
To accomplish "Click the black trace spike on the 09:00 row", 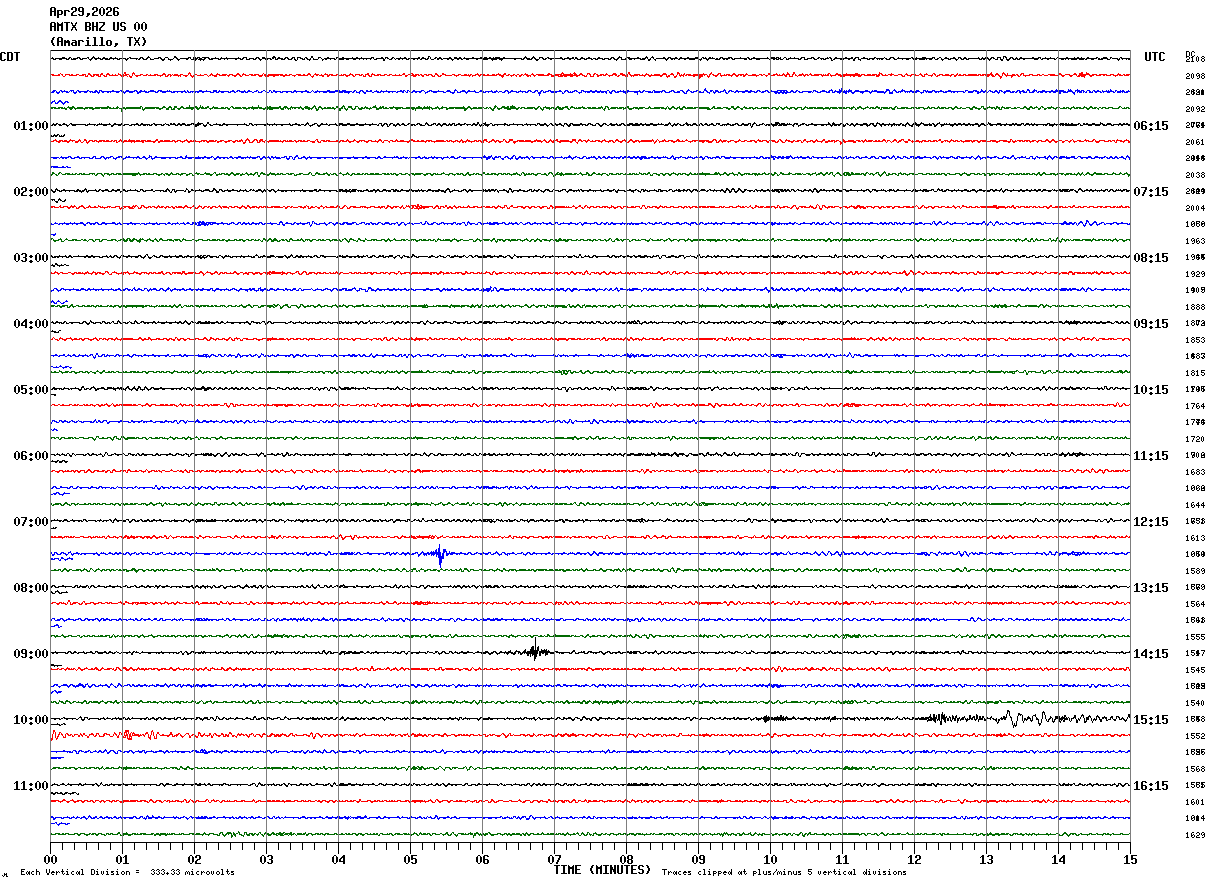I will click(535, 652).
